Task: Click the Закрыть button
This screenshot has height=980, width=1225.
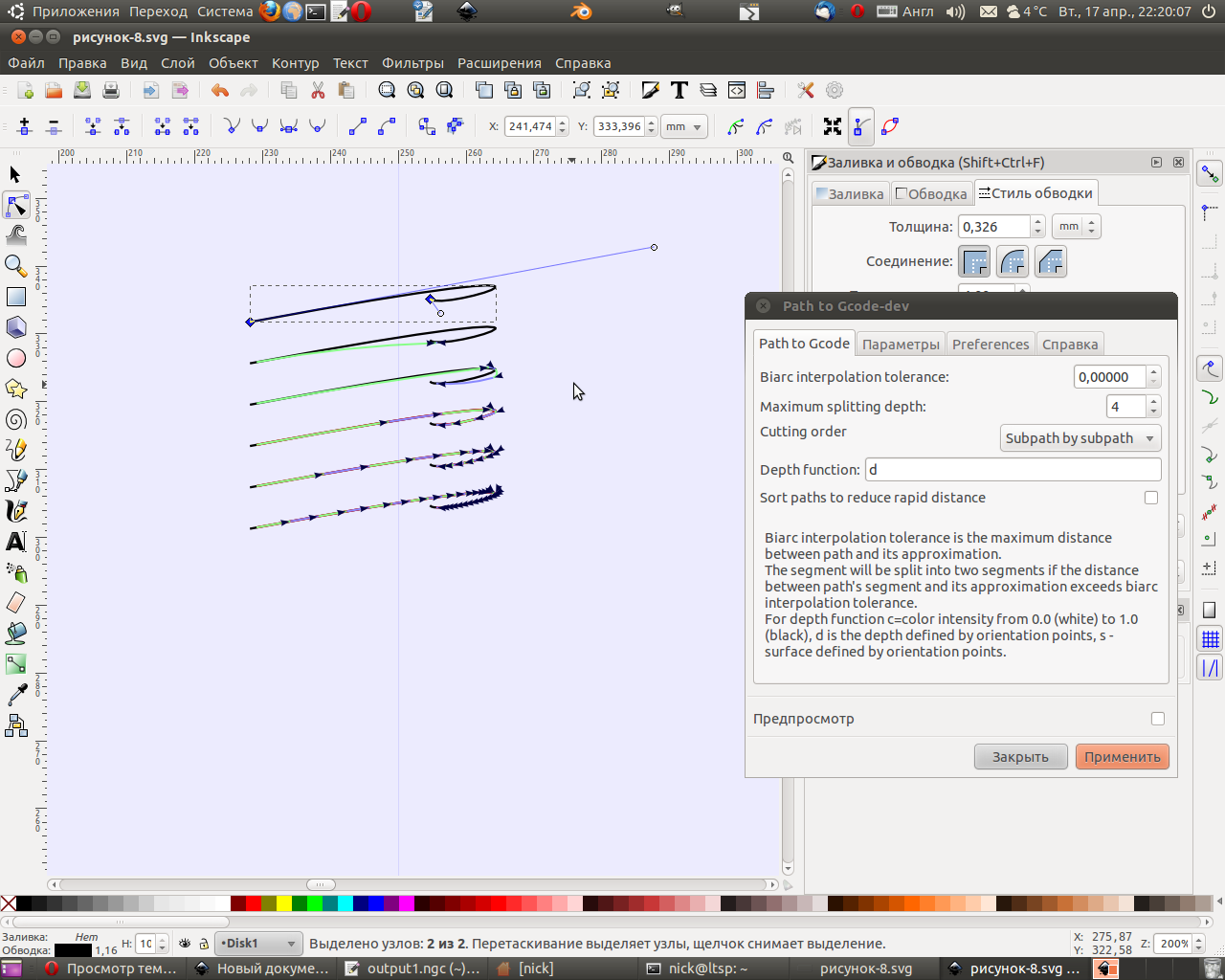Action: pyautogui.click(x=1020, y=757)
